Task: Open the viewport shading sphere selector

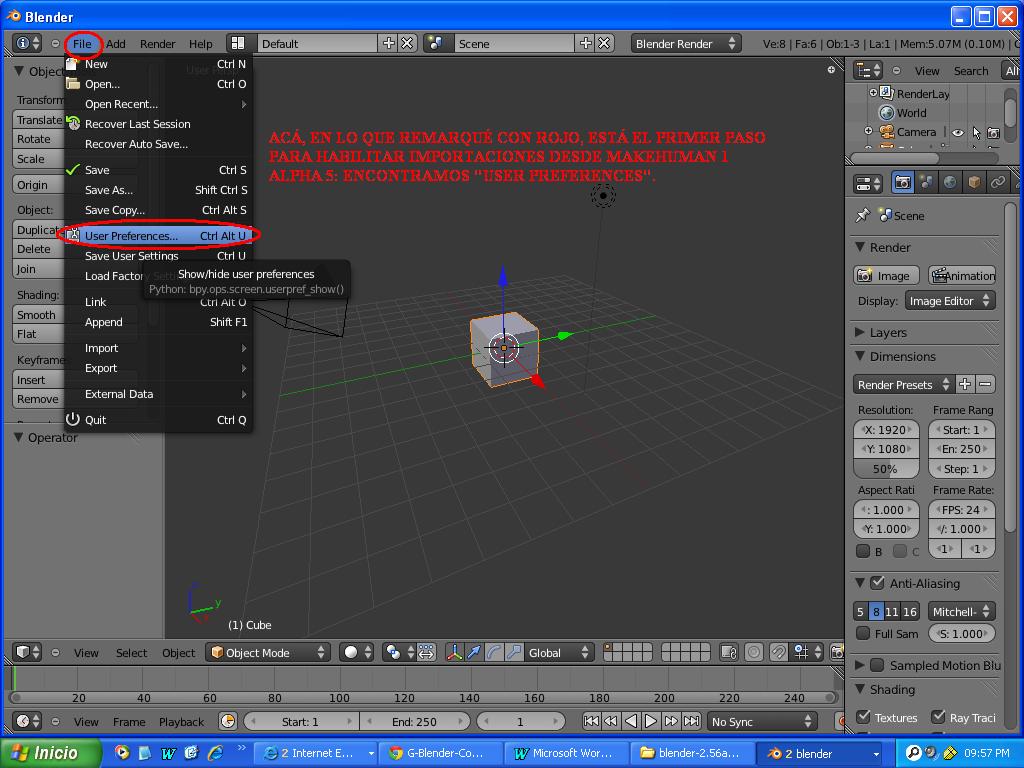Action: point(357,652)
